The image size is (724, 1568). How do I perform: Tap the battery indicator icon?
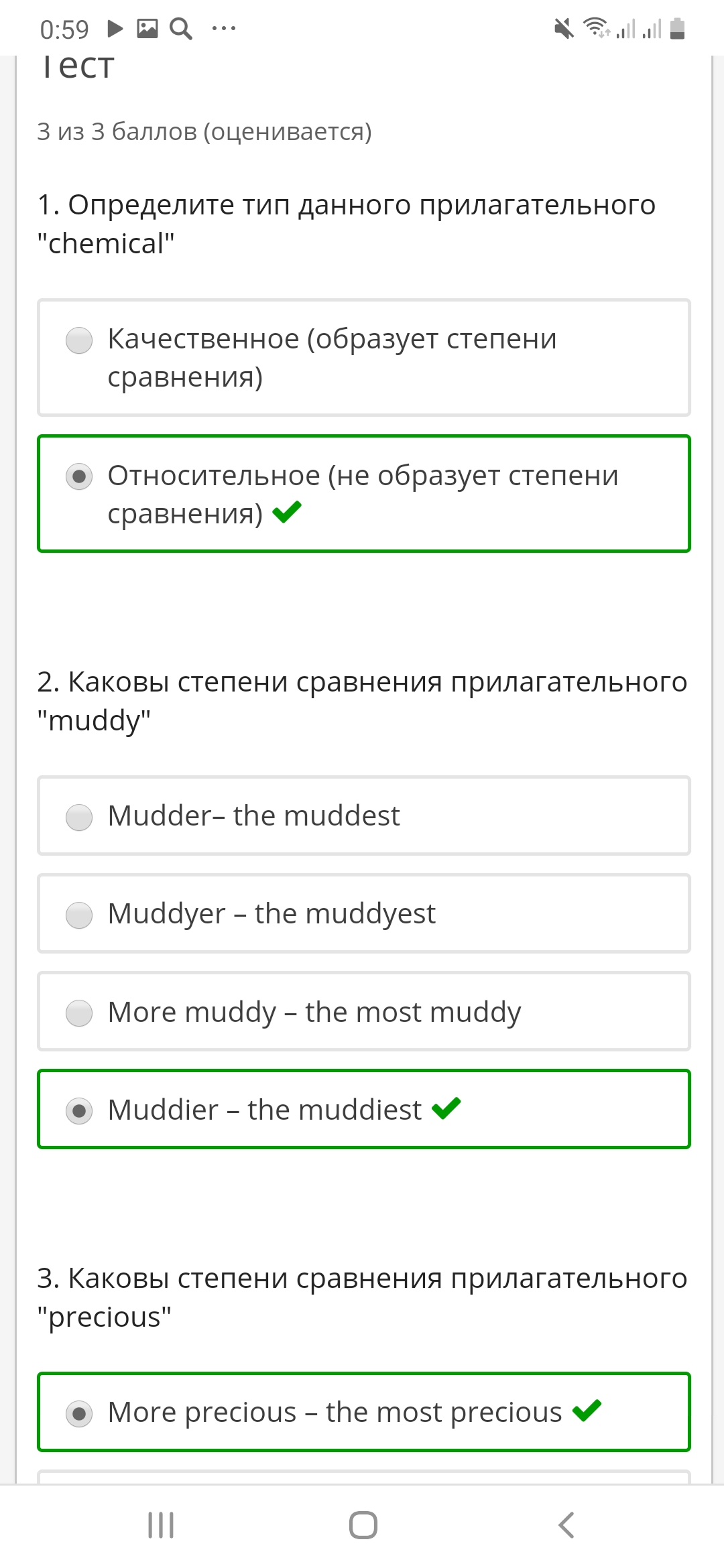pos(678,29)
